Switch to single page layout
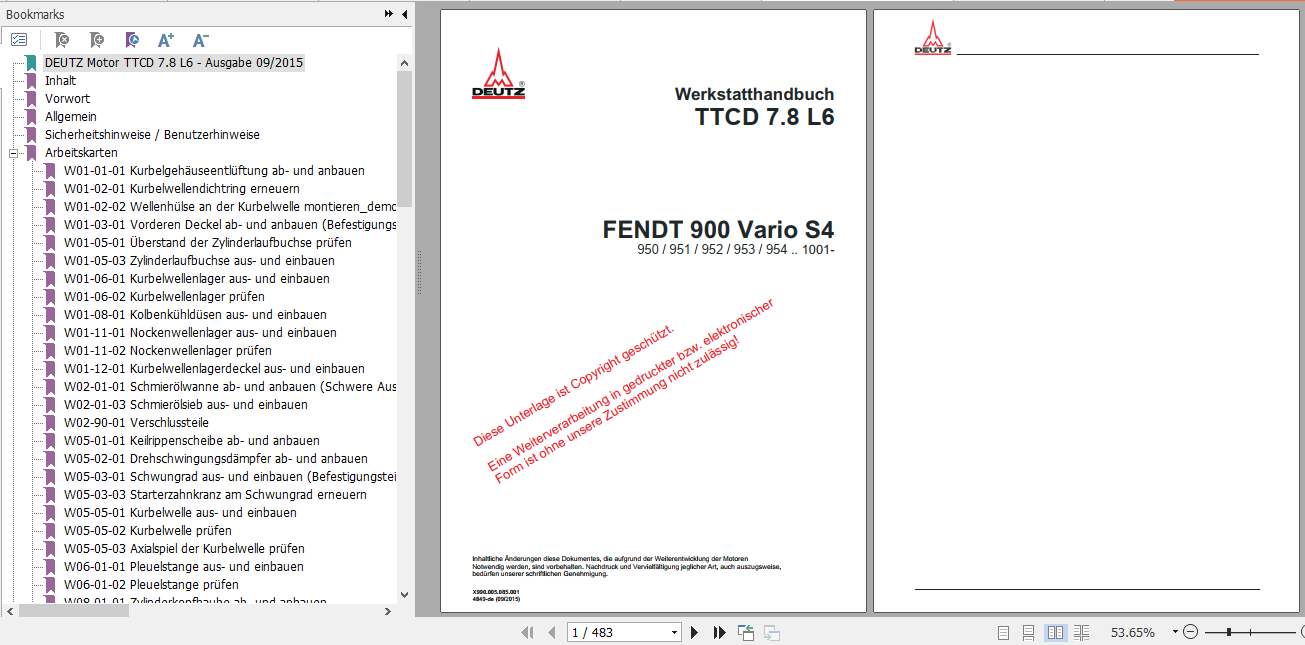This screenshot has width=1305, height=645. point(1003,632)
